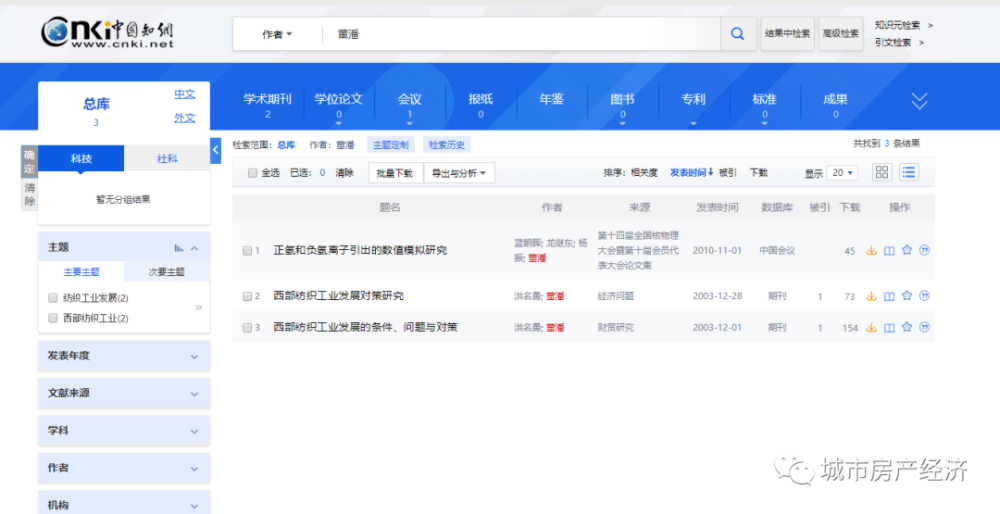Favorite result 3 with the star icon

pos(907,327)
